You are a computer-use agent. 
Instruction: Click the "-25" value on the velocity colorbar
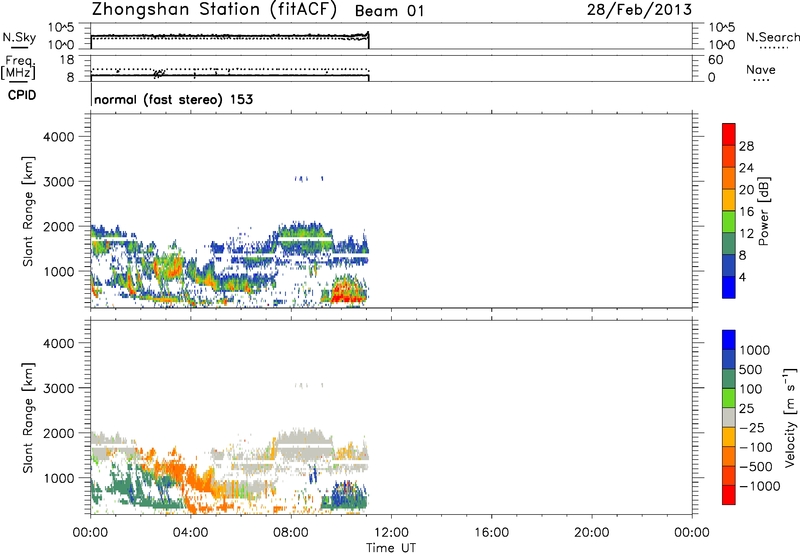click(752, 428)
